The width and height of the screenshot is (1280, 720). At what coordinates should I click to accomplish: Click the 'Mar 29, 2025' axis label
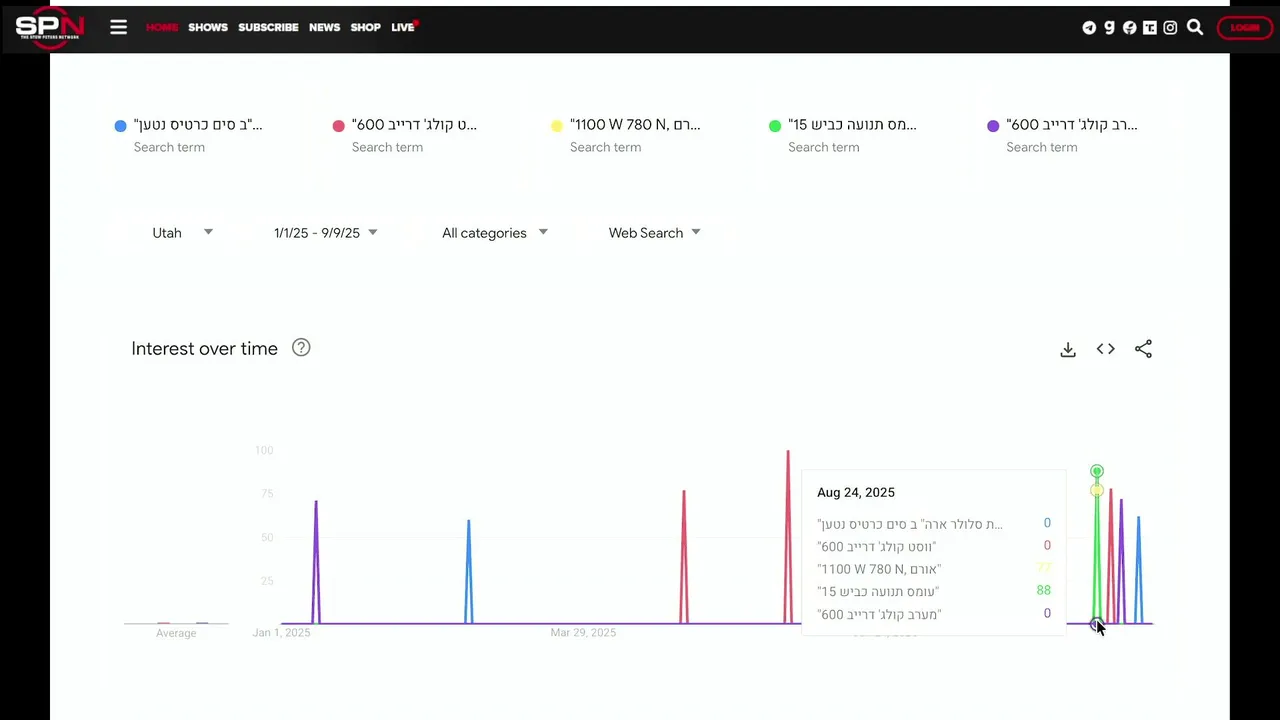tap(583, 633)
